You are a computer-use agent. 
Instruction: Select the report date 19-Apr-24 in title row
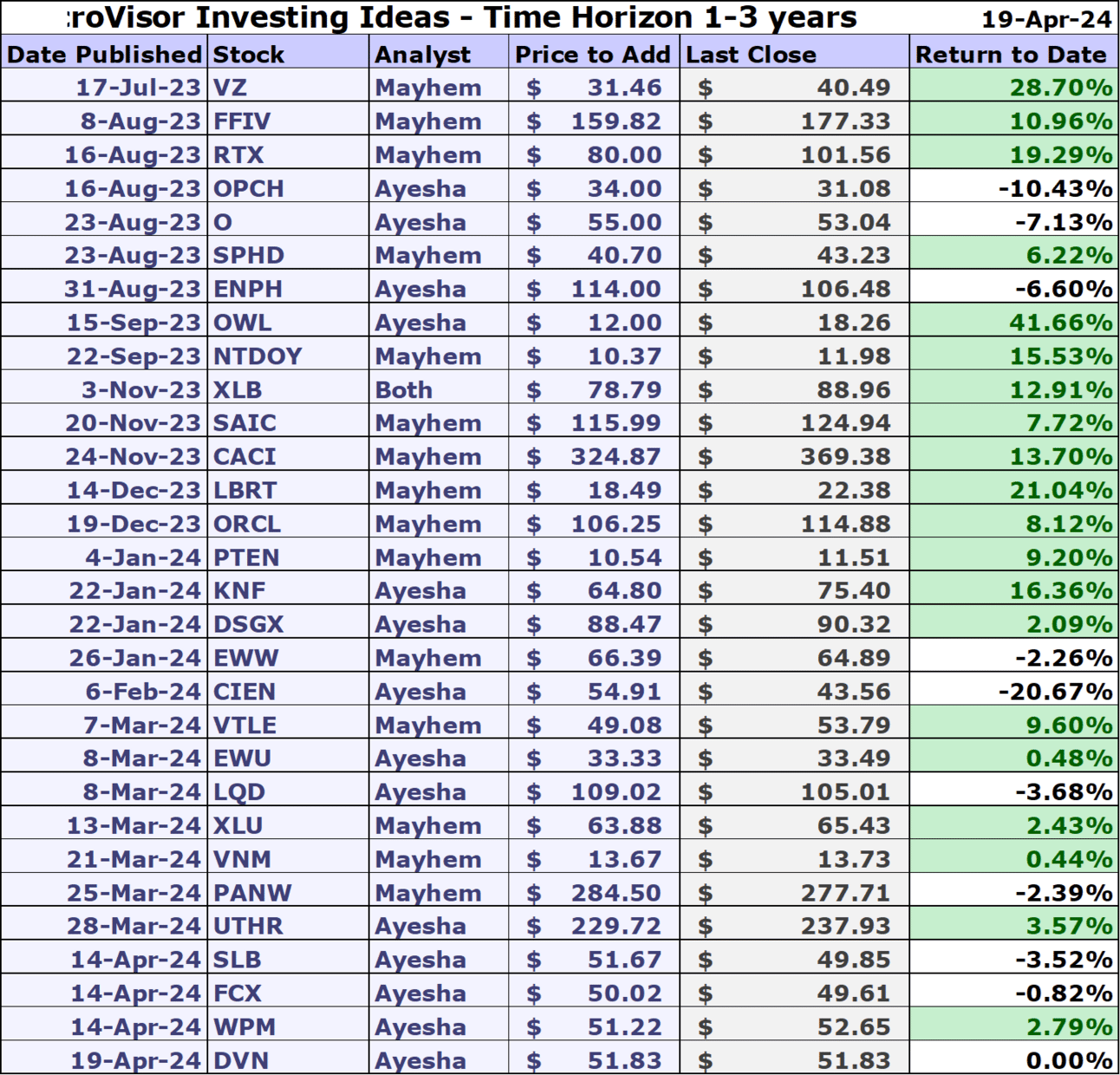[x=1046, y=19]
